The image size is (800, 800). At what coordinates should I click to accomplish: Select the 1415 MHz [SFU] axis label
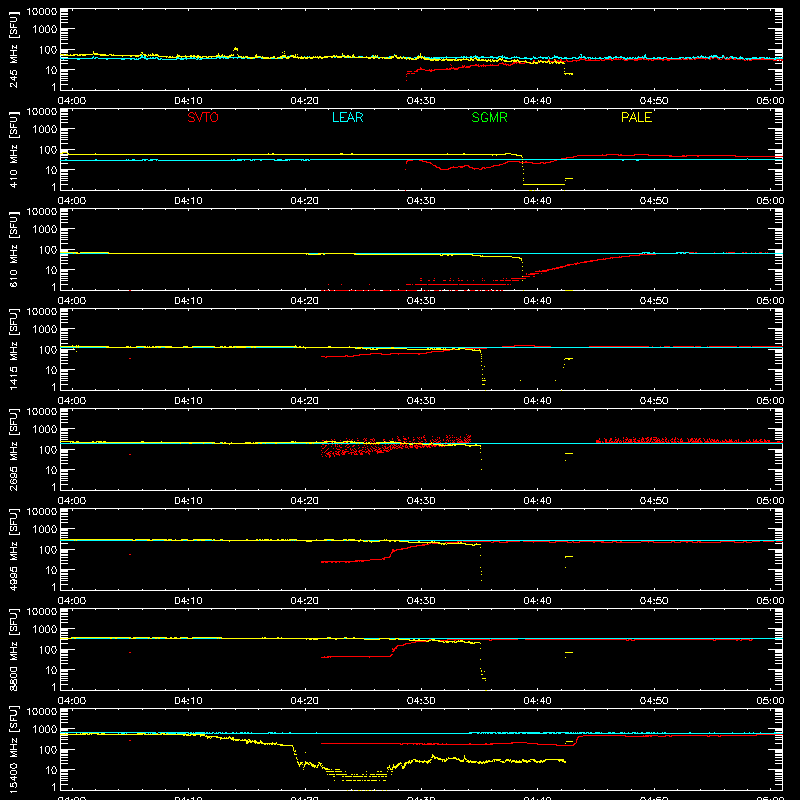coord(13,349)
